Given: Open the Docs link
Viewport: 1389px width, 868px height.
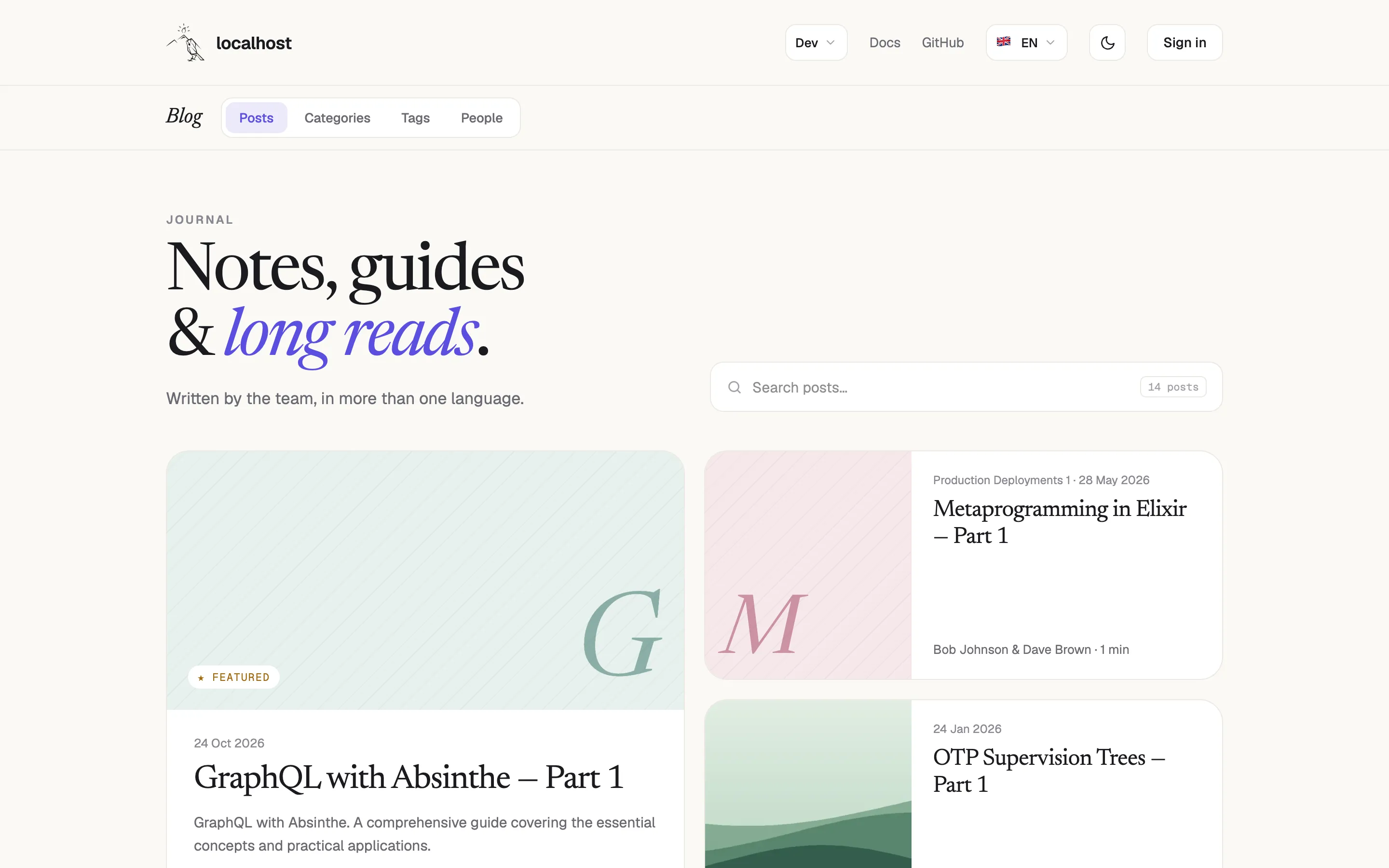Looking at the screenshot, I should pos(885,42).
